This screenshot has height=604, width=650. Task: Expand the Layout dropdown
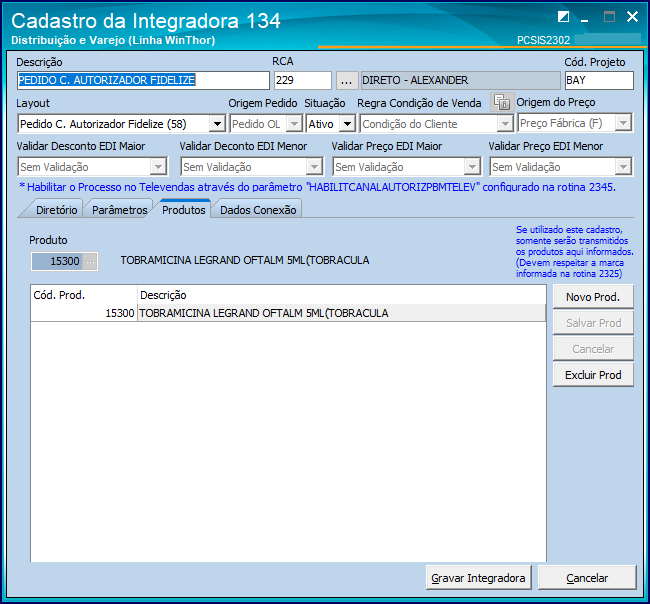pyautogui.click(x=217, y=124)
